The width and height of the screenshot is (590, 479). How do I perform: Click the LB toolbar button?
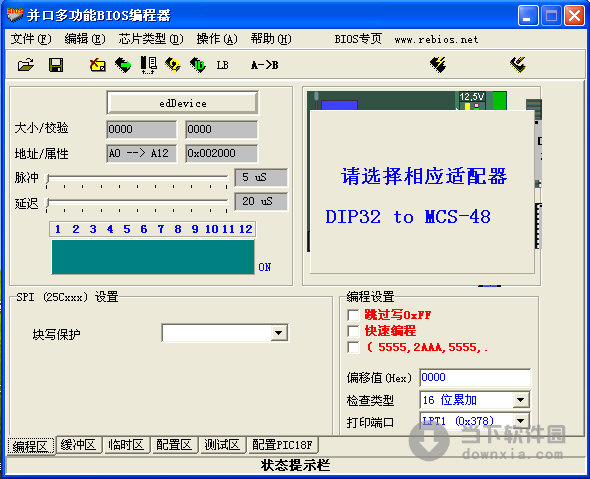(x=222, y=65)
